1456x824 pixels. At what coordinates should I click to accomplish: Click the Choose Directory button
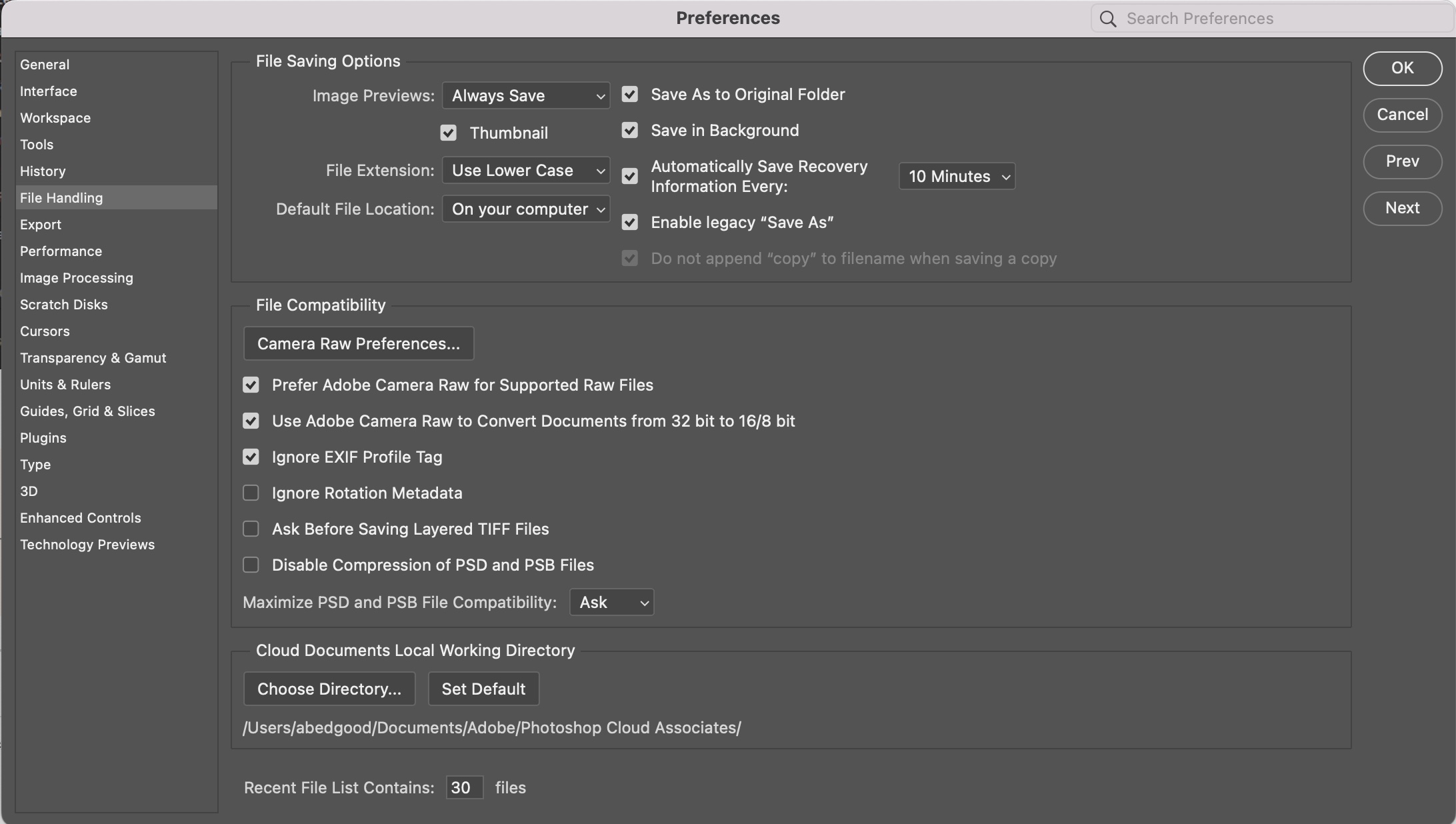(329, 689)
